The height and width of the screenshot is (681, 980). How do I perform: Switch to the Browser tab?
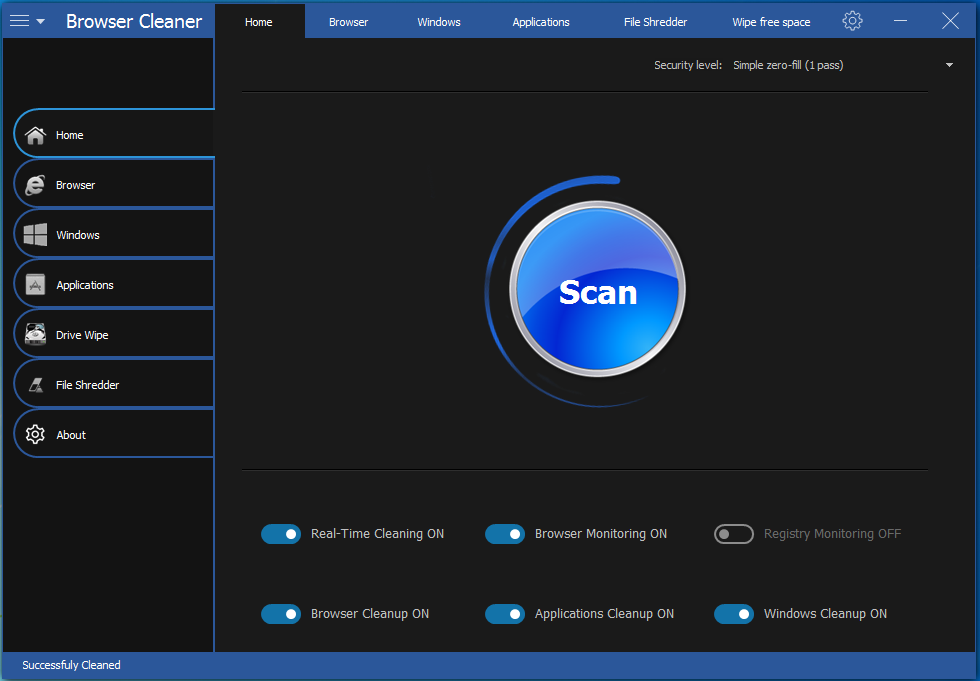tap(349, 22)
